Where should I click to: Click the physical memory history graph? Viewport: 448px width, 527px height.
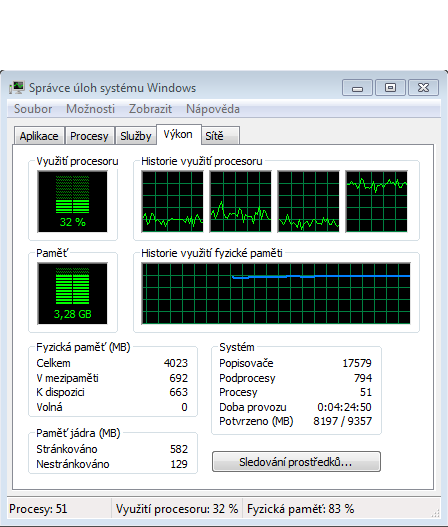point(276,293)
